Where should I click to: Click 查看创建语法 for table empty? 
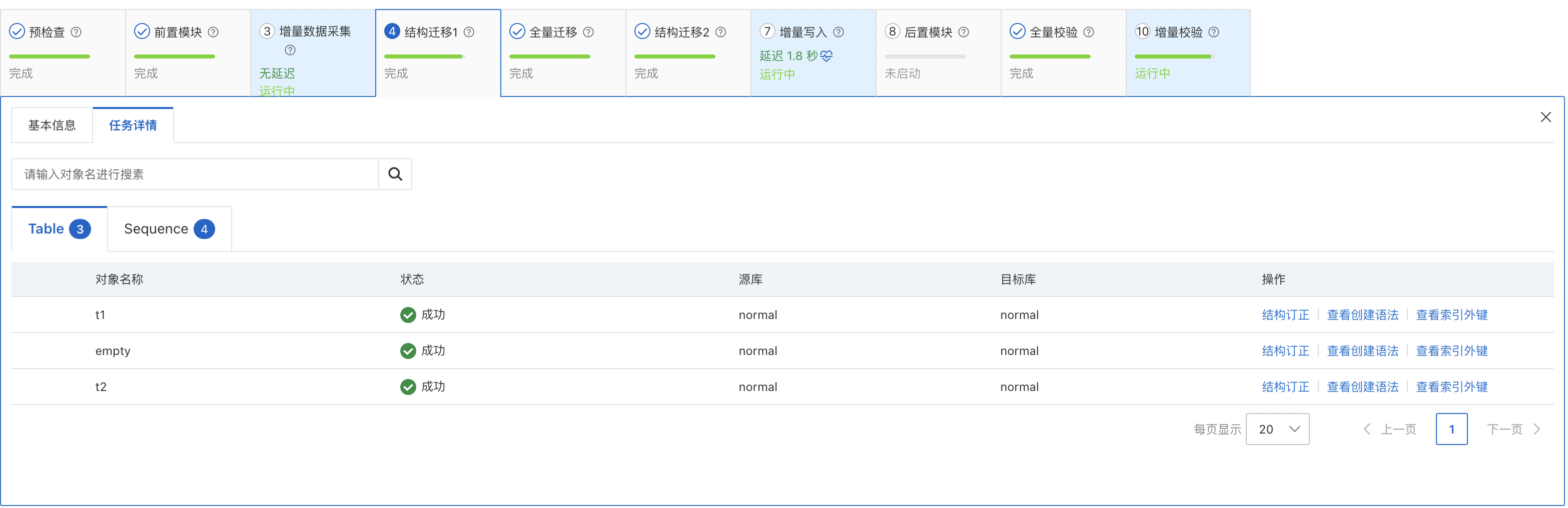pos(1363,351)
